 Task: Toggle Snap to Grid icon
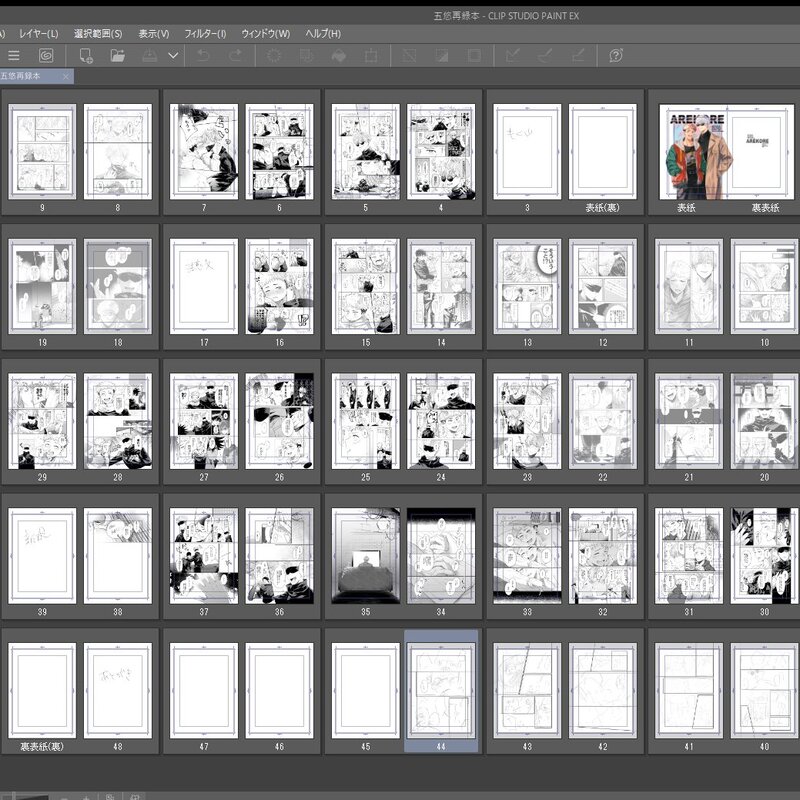[x=578, y=56]
